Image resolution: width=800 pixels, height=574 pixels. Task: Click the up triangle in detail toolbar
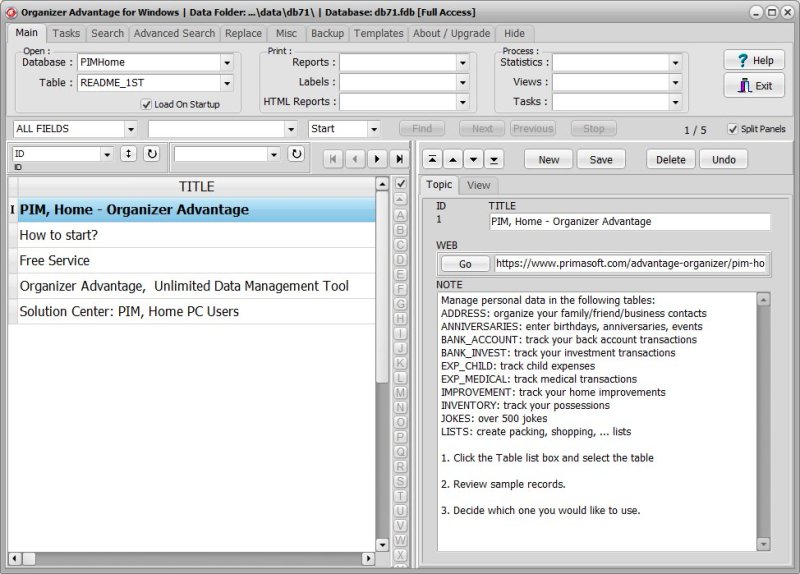453,159
